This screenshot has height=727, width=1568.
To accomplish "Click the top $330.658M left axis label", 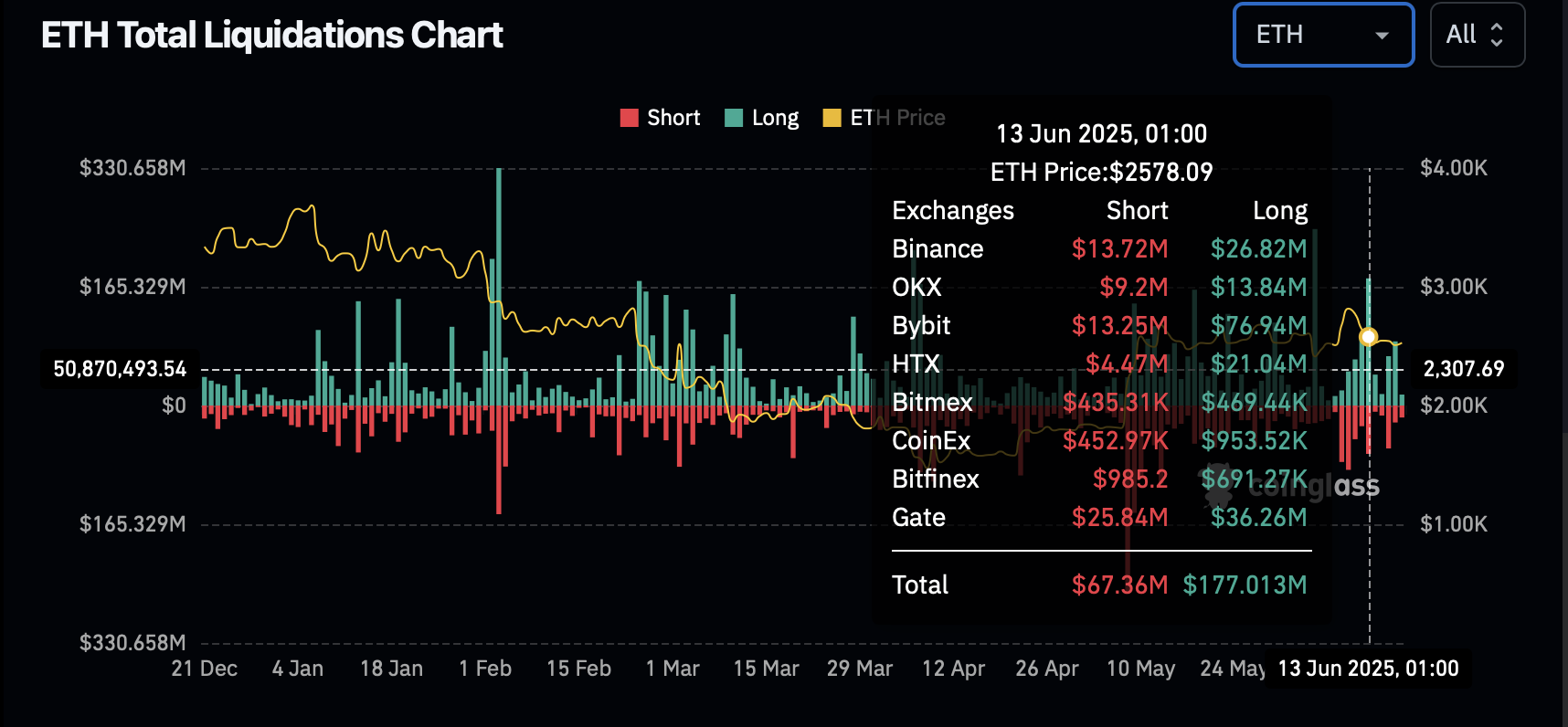I will point(132,168).
